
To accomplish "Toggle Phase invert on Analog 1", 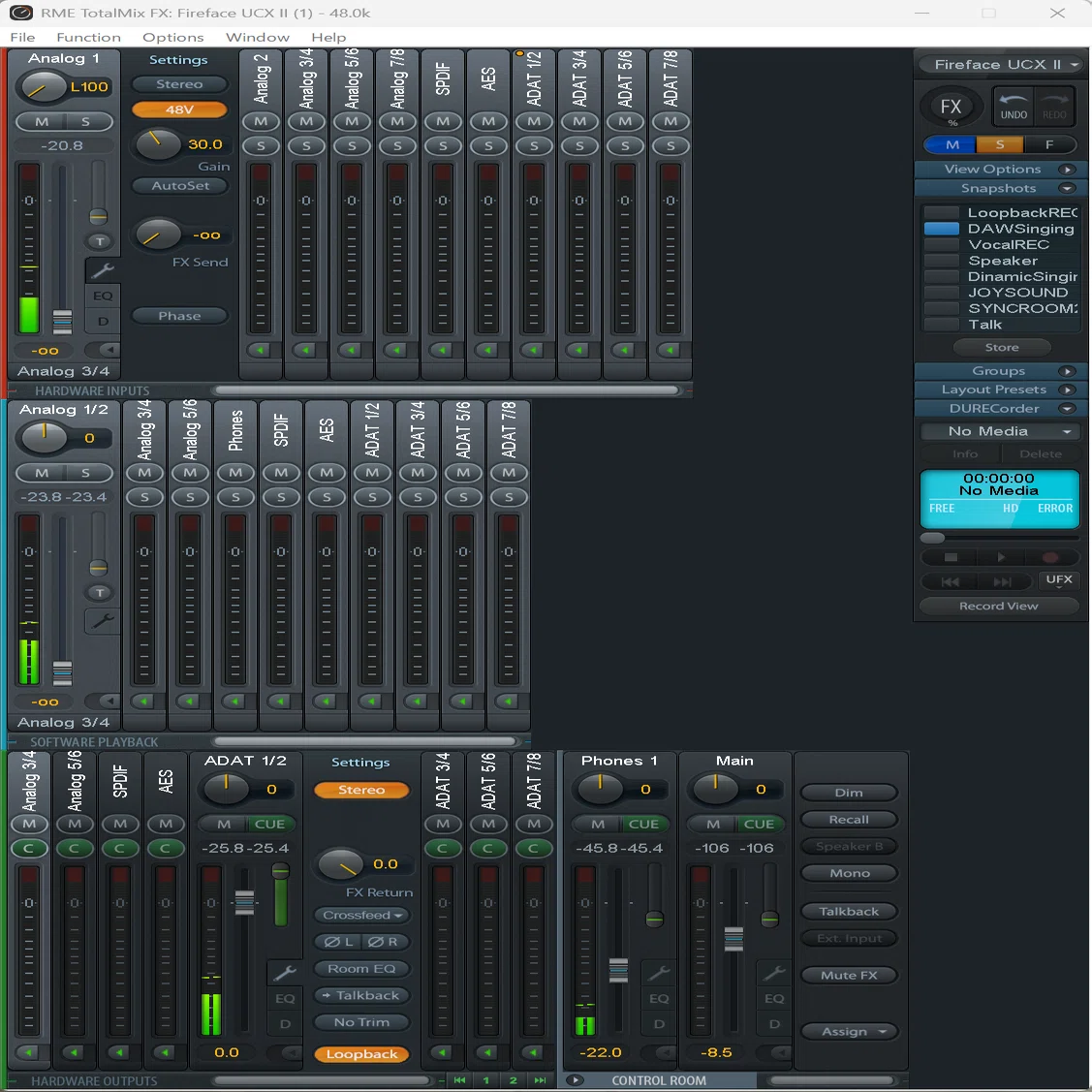I will [x=179, y=316].
